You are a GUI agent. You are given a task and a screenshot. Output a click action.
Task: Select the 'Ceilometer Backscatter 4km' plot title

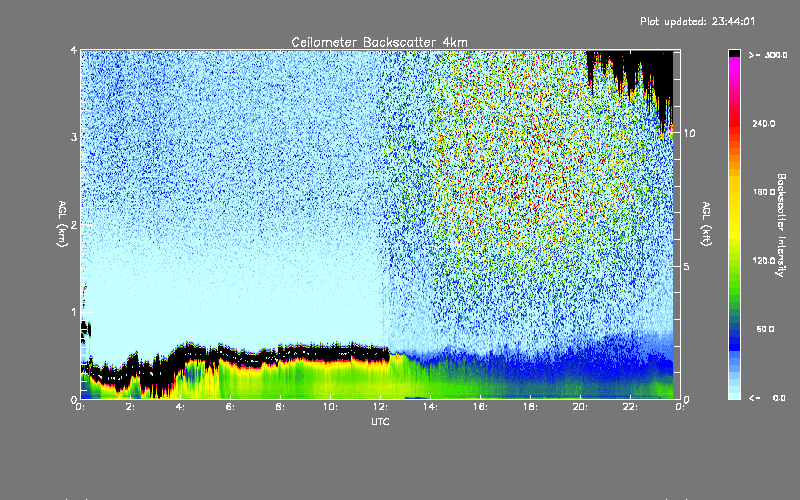coord(379,42)
